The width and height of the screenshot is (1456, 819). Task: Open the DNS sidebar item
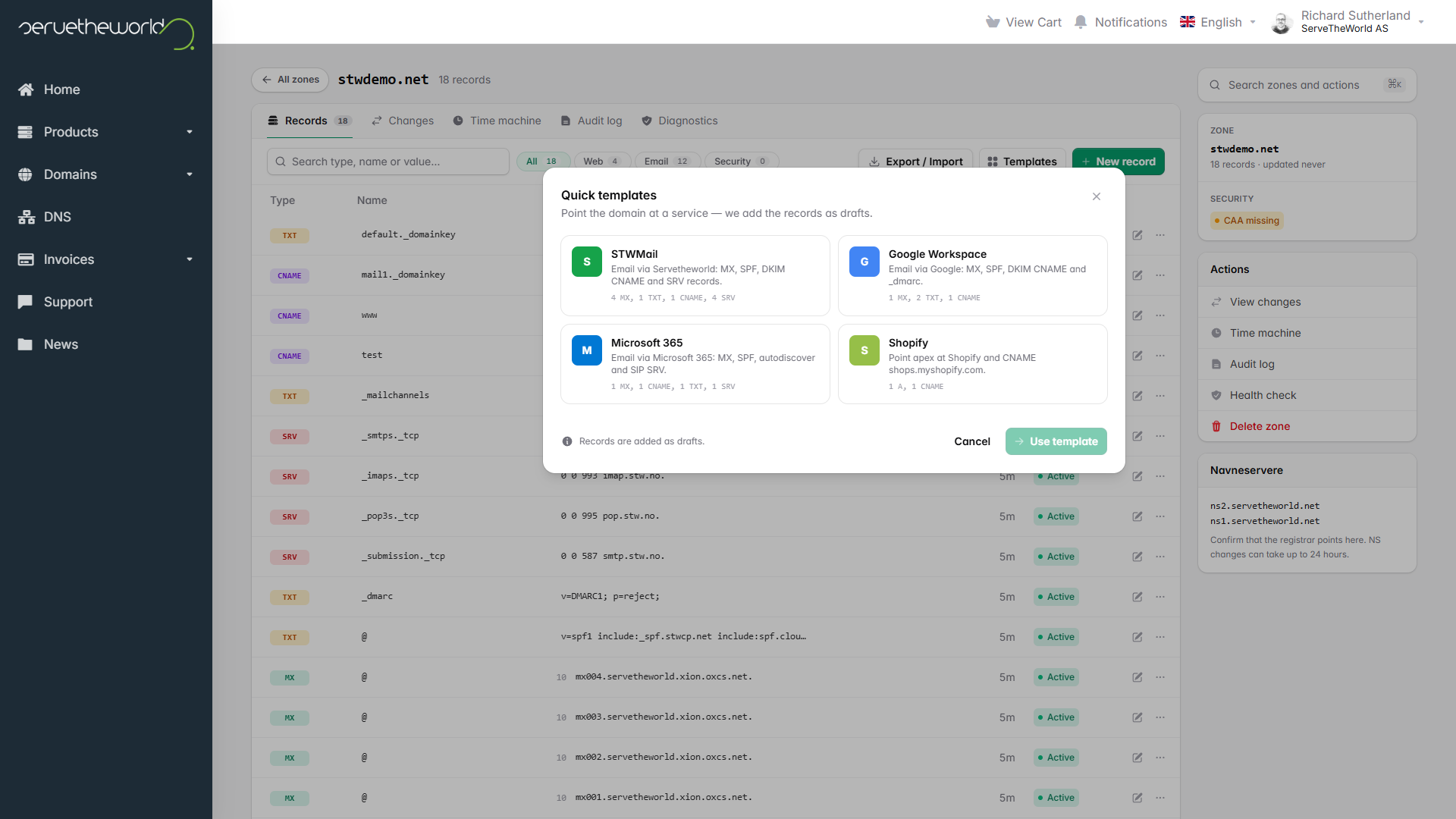[x=106, y=217]
